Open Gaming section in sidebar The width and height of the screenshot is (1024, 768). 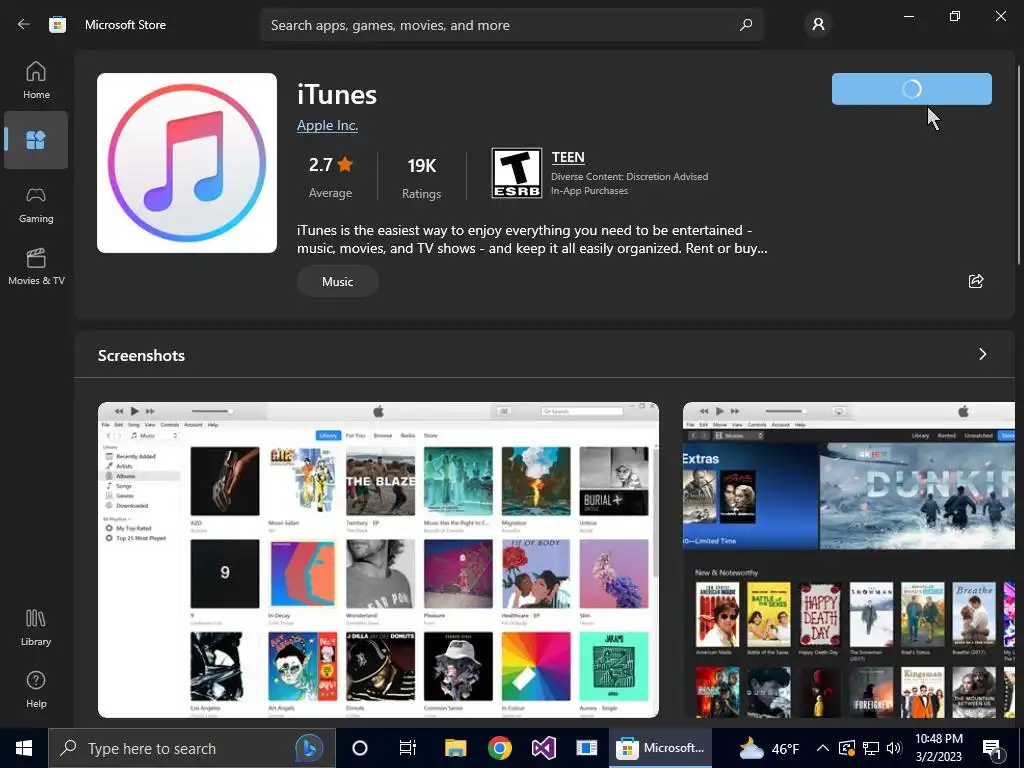tap(36, 205)
